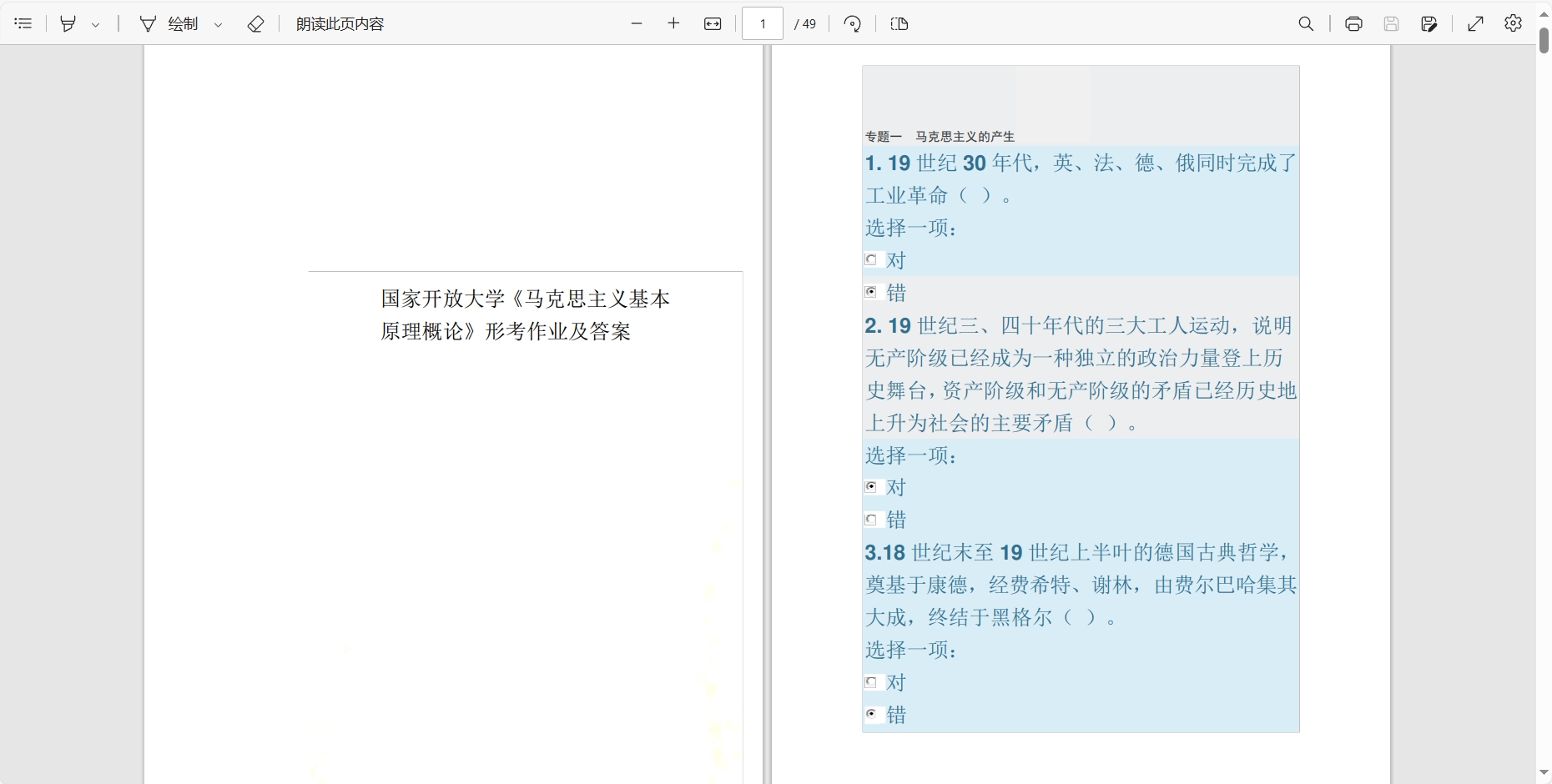Viewport: 1552px width, 784px height.
Task: Click the total page count / 49
Action: pyautogui.click(x=805, y=24)
